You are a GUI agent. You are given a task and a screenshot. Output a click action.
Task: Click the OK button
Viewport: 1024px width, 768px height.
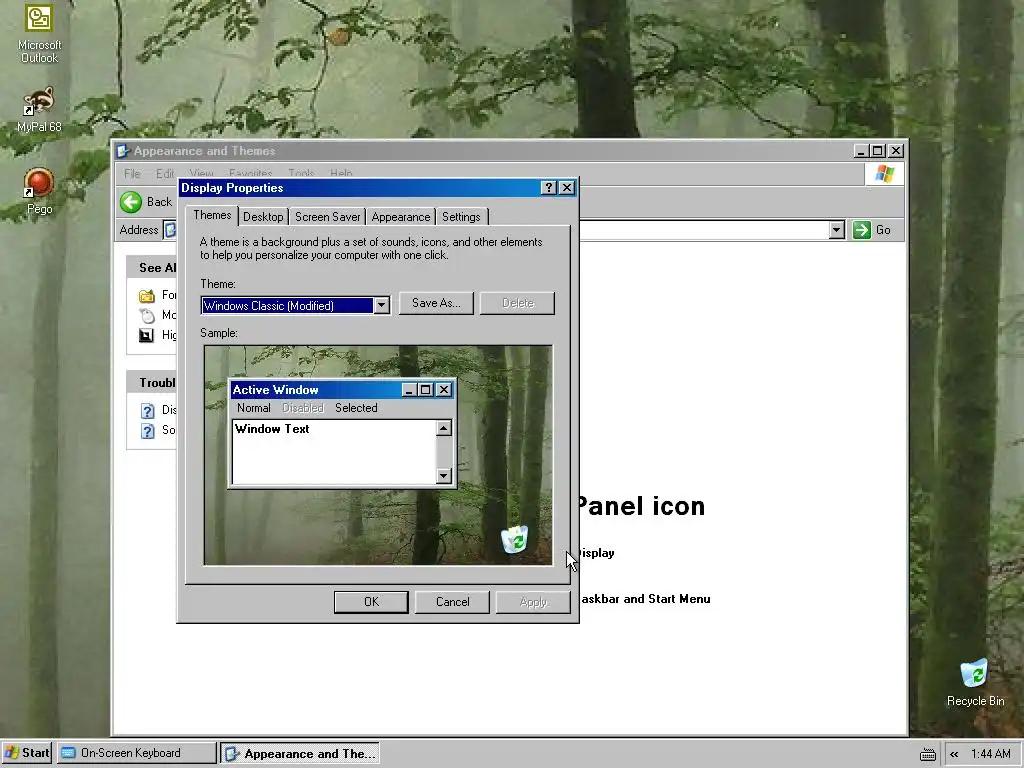[x=371, y=602]
